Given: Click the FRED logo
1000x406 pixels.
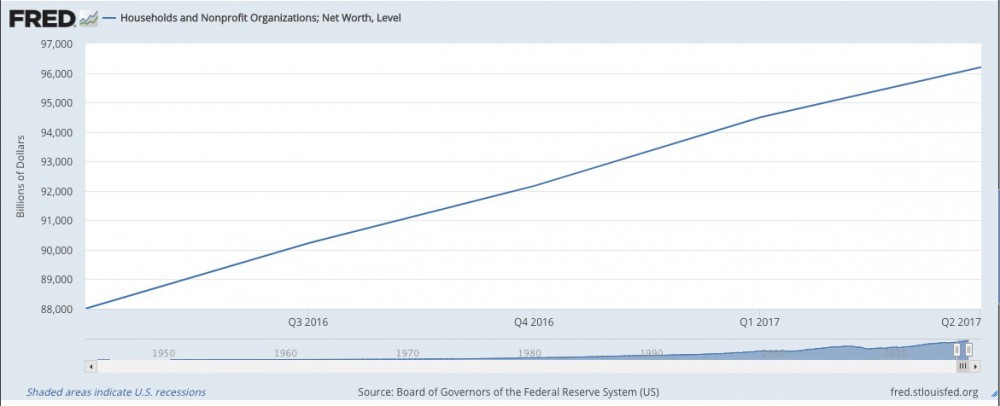Looking at the screenshot, I should point(38,17).
